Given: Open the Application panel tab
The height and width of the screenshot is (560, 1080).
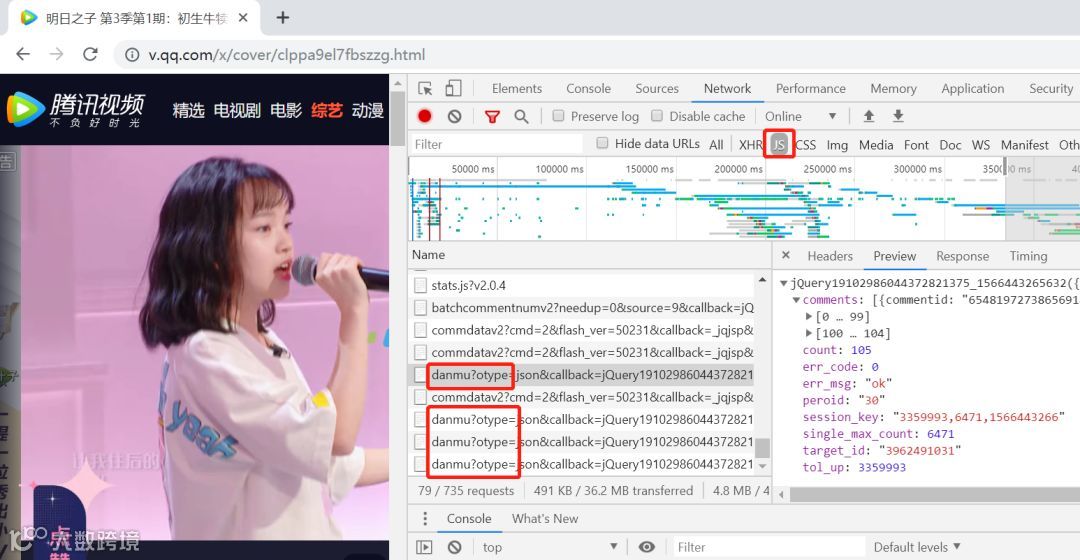Looking at the screenshot, I should tap(973, 88).
